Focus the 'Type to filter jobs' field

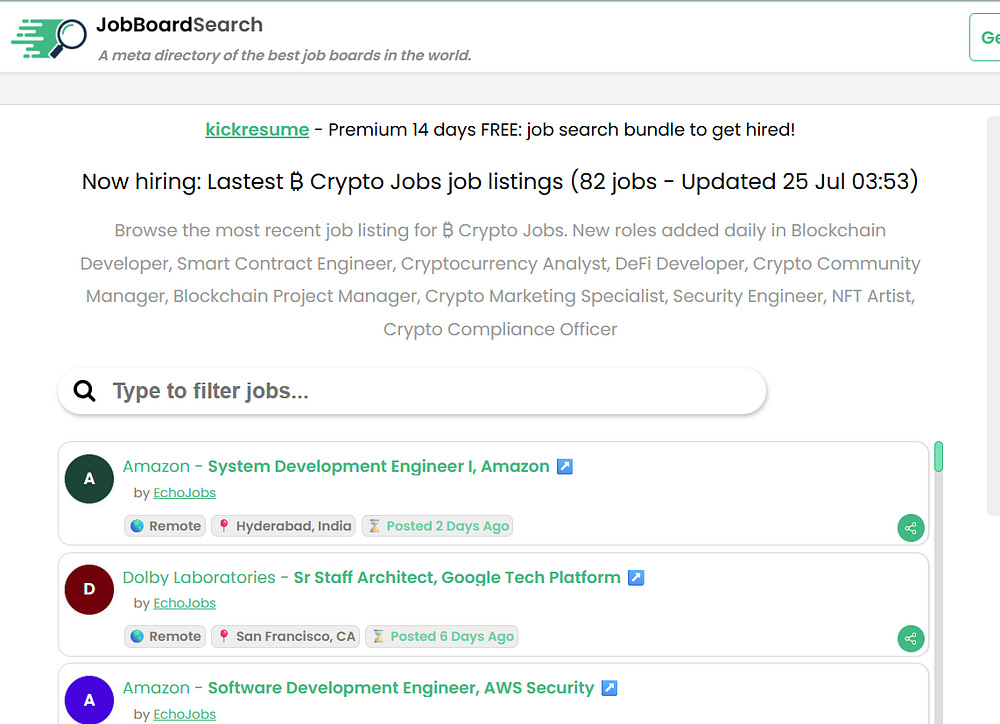pyautogui.click(x=430, y=391)
